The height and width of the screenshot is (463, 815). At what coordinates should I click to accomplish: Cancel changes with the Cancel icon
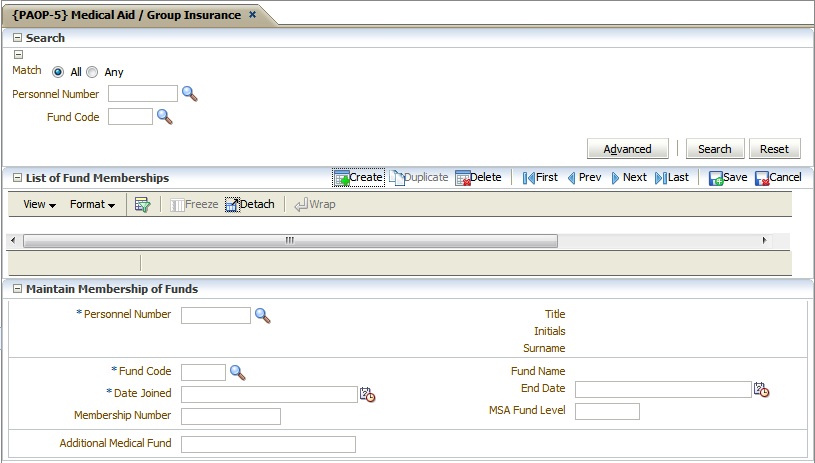coord(778,177)
